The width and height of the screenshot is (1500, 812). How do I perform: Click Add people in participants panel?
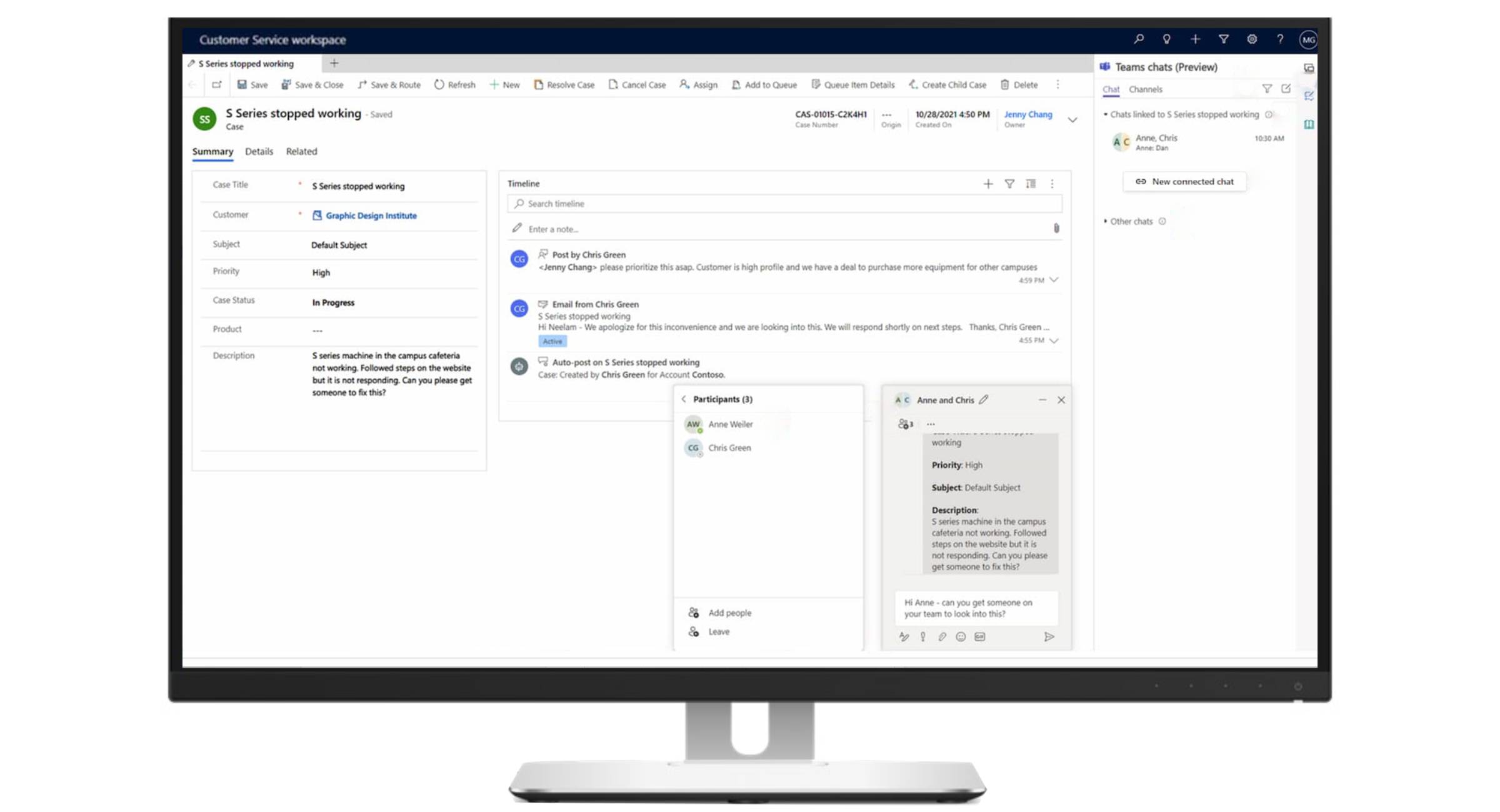[x=719, y=613]
